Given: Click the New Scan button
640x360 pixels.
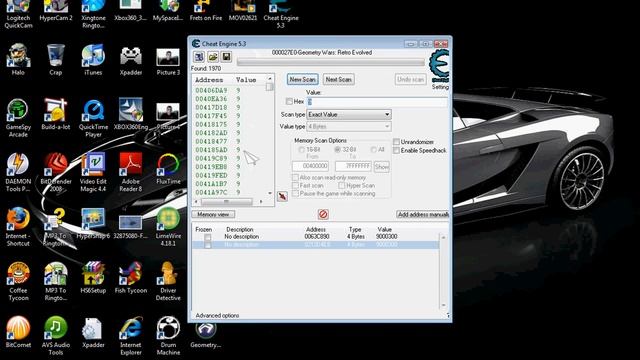Looking at the screenshot, I should (302, 80).
